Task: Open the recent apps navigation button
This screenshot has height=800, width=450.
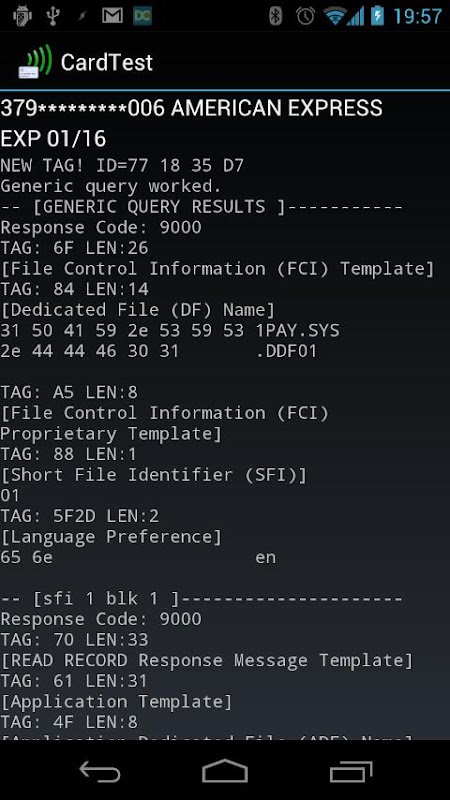Action: 351,770
